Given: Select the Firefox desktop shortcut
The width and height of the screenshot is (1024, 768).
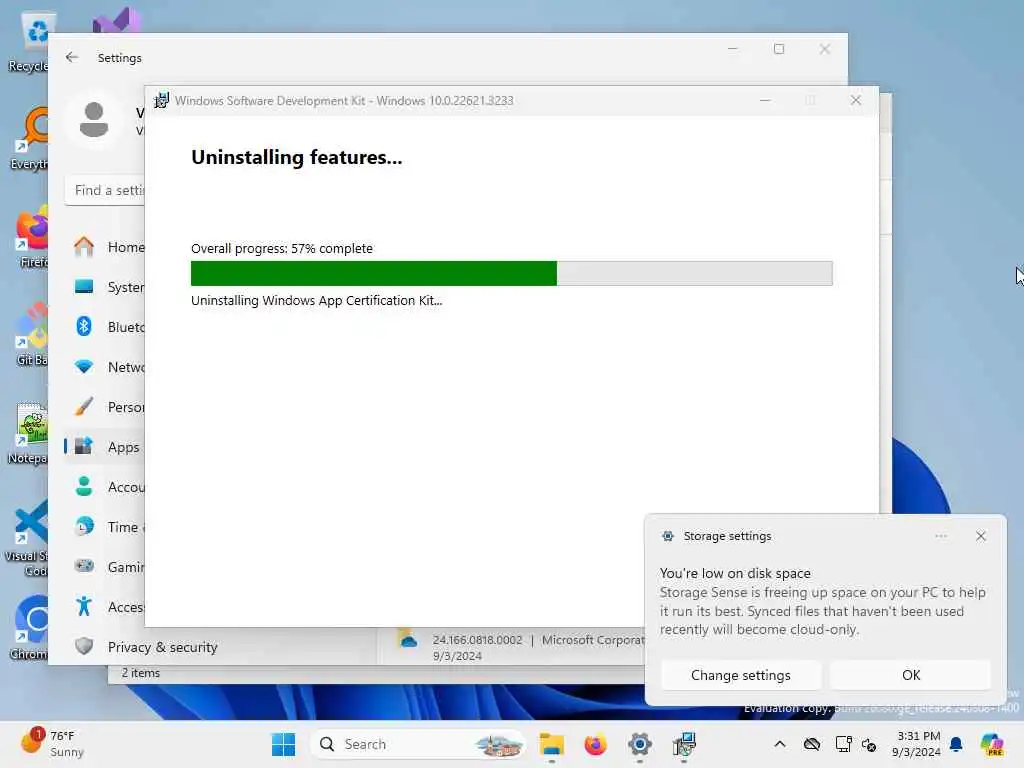Looking at the screenshot, I should [31, 237].
